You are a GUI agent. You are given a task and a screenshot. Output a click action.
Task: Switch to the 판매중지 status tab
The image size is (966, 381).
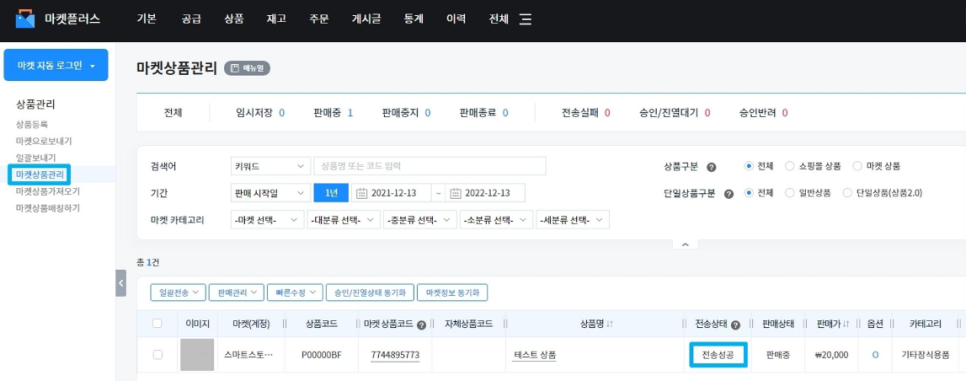[406, 113]
